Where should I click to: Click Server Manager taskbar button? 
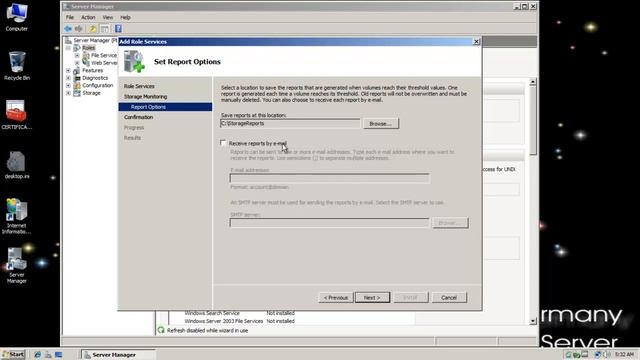click(118, 355)
